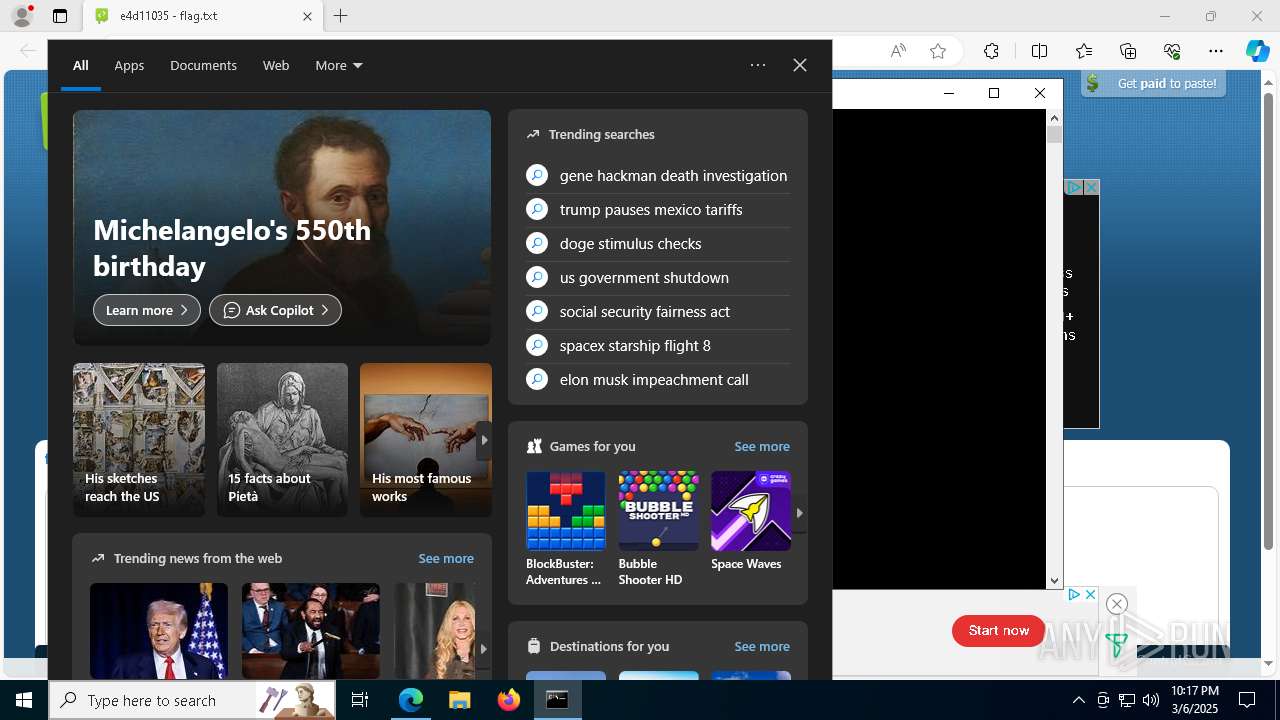This screenshot has height=720, width=1280.
Task: Open the Windows Start menu
Action: [24, 700]
